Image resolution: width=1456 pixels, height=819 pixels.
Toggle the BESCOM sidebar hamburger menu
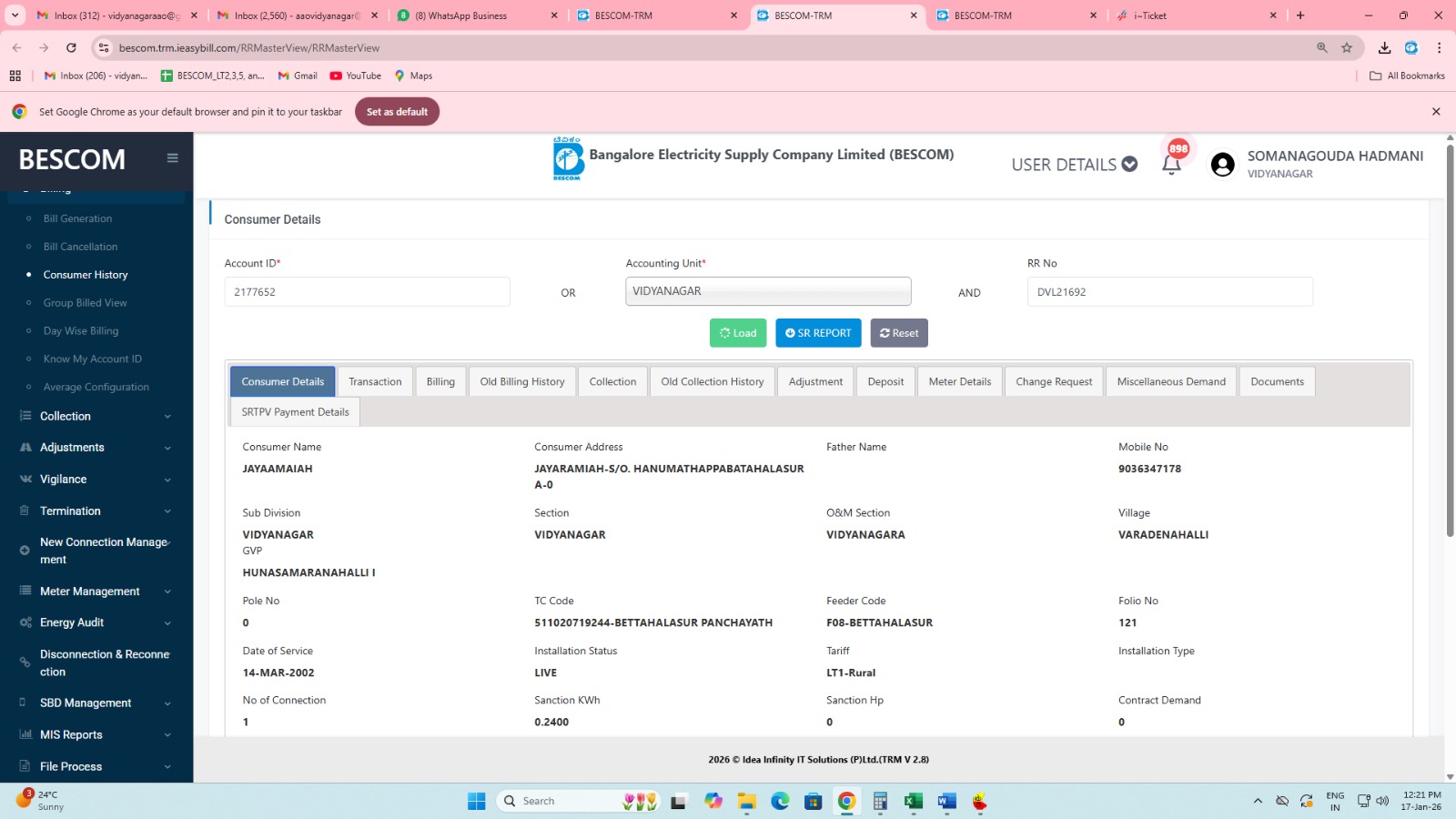172,158
